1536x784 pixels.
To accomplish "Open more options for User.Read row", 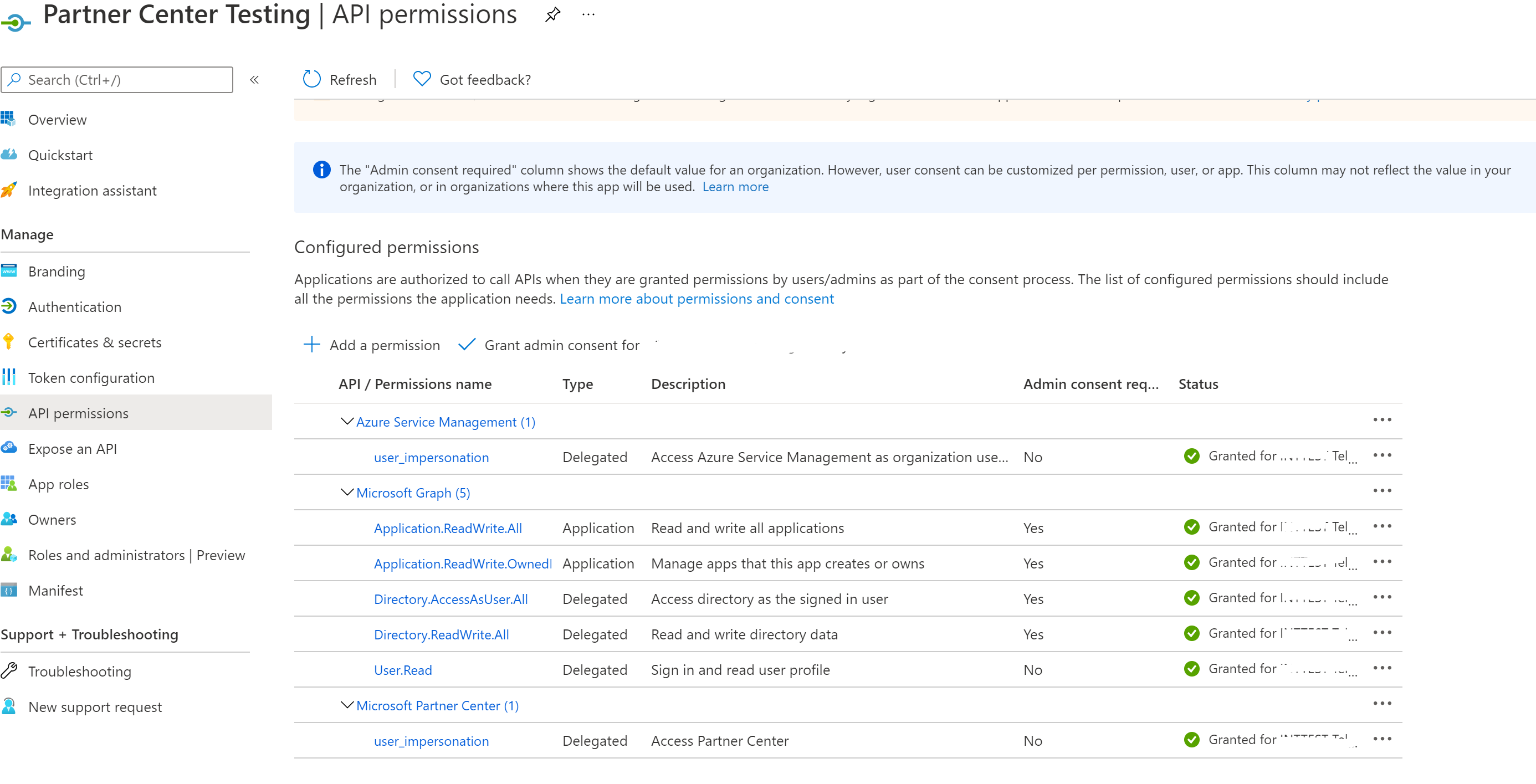I will pos(1381,668).
